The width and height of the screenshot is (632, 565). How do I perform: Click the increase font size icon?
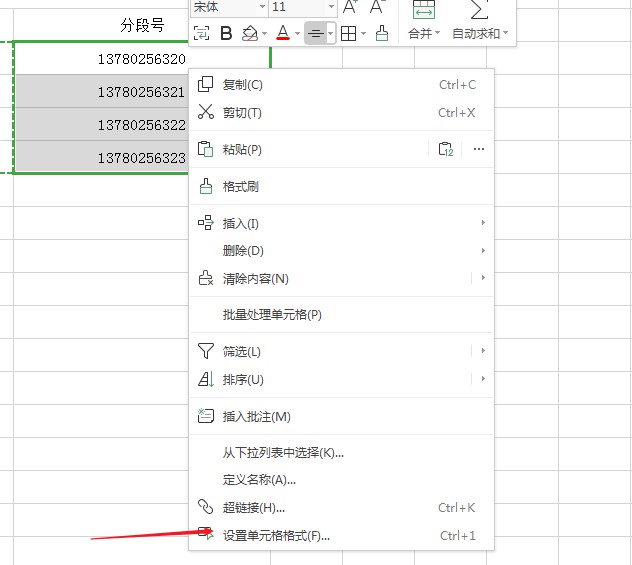point(350,7)
